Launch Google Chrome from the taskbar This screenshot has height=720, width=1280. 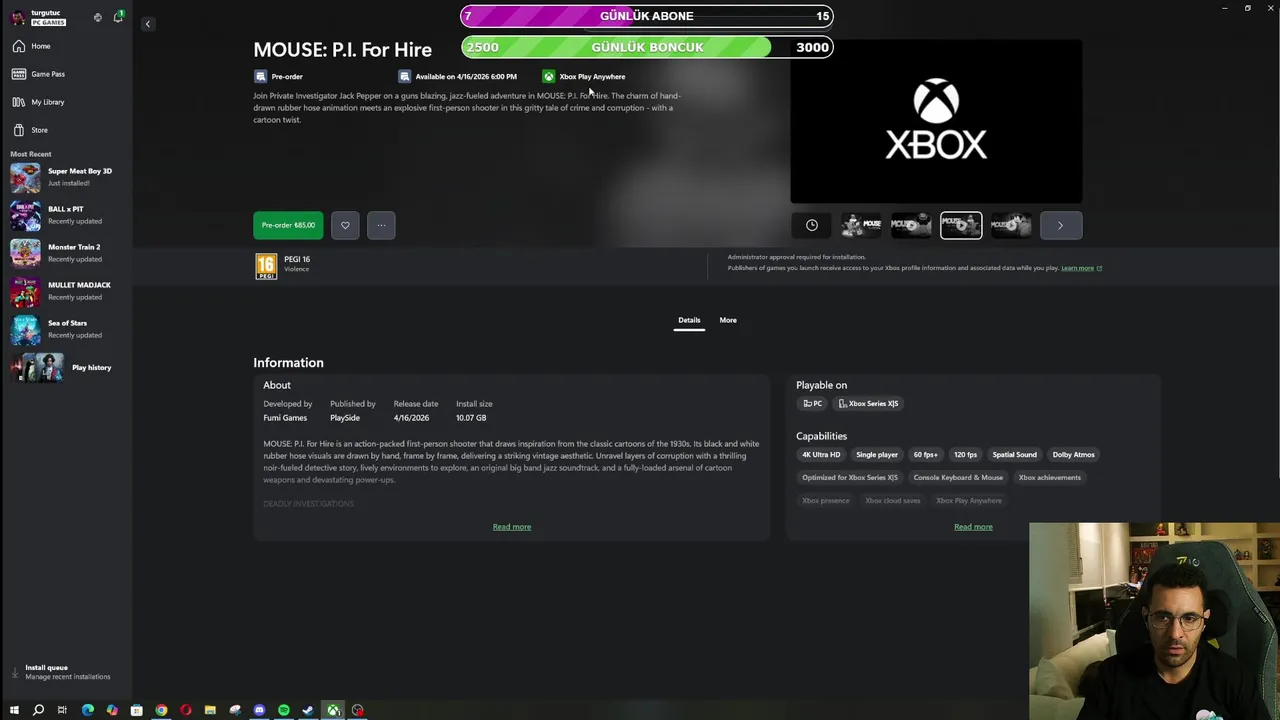(161, 710)
